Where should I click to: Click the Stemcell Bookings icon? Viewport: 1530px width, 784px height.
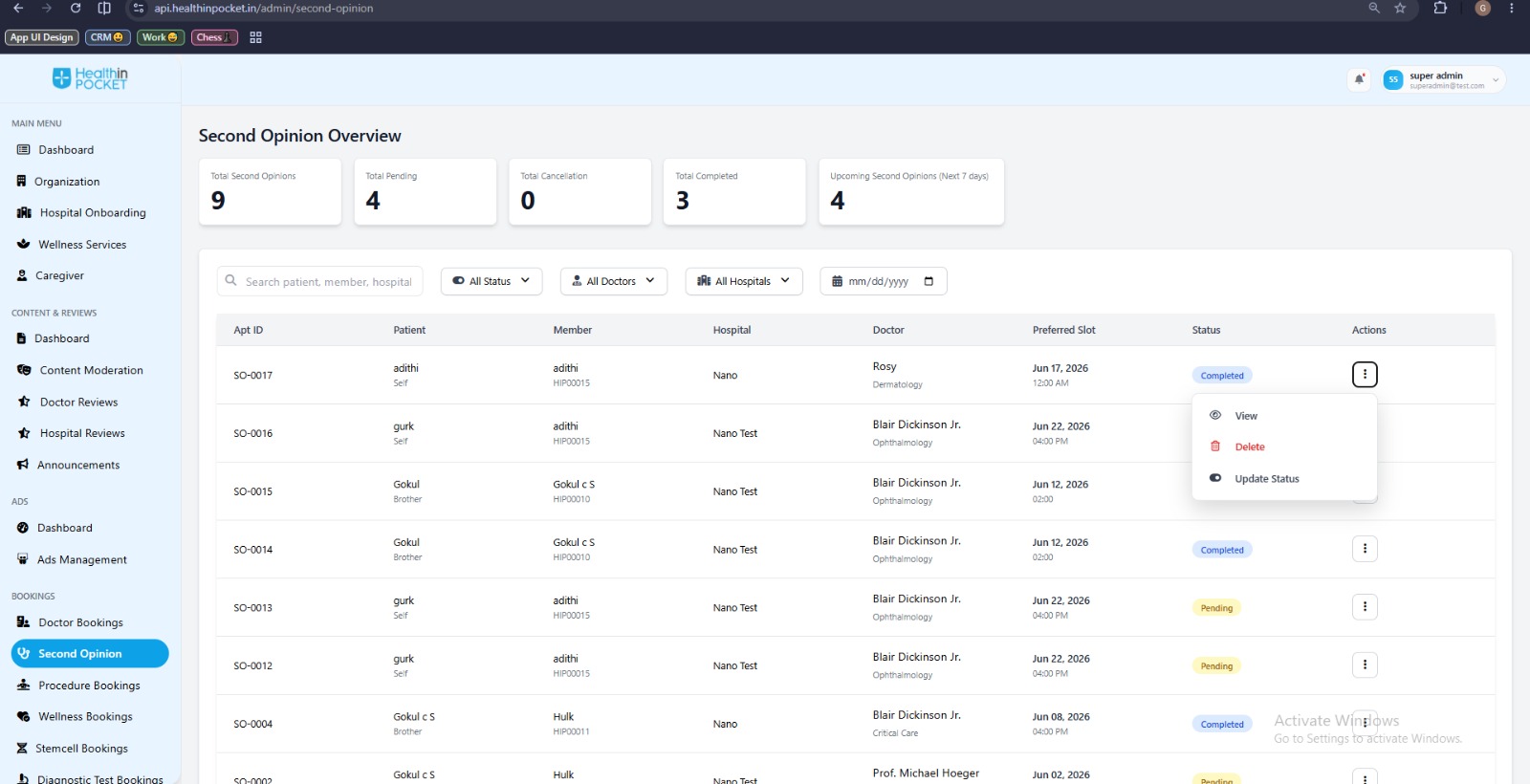pos(22,749)
